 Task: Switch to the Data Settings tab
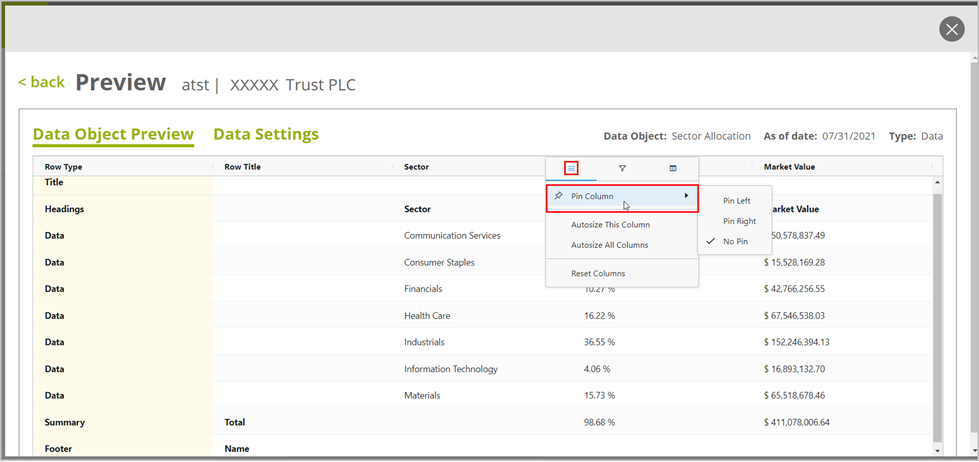point(266,134)
